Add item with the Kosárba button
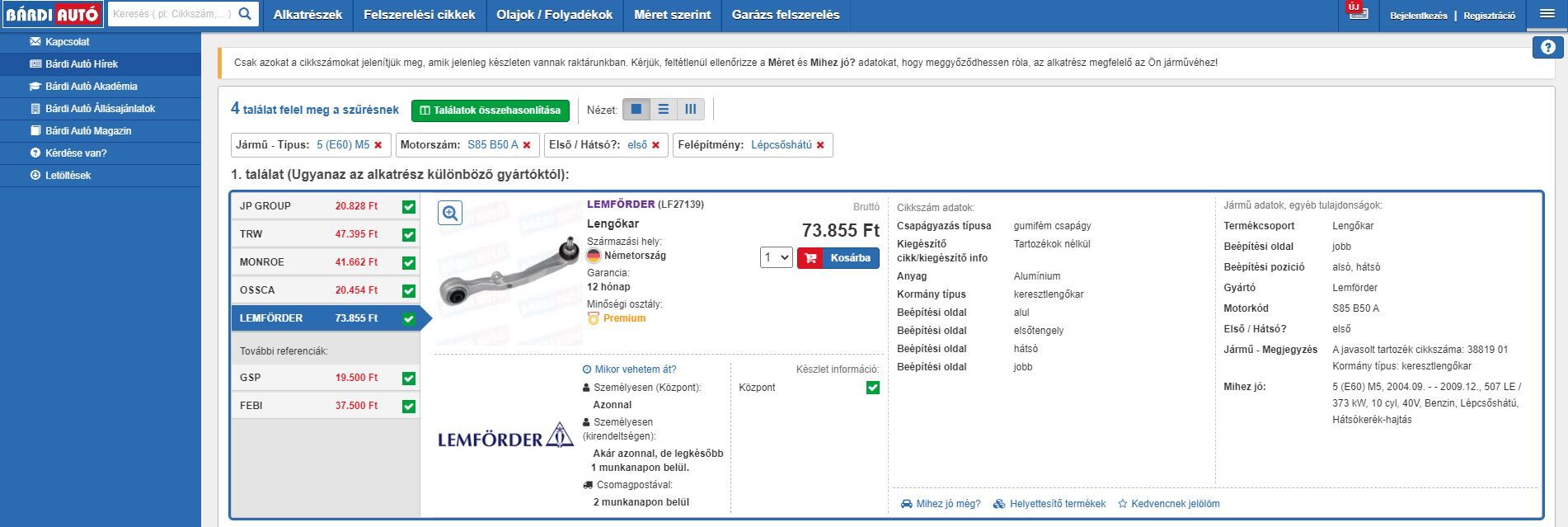This screenshot has width=1568, height=527. [838, 258]
